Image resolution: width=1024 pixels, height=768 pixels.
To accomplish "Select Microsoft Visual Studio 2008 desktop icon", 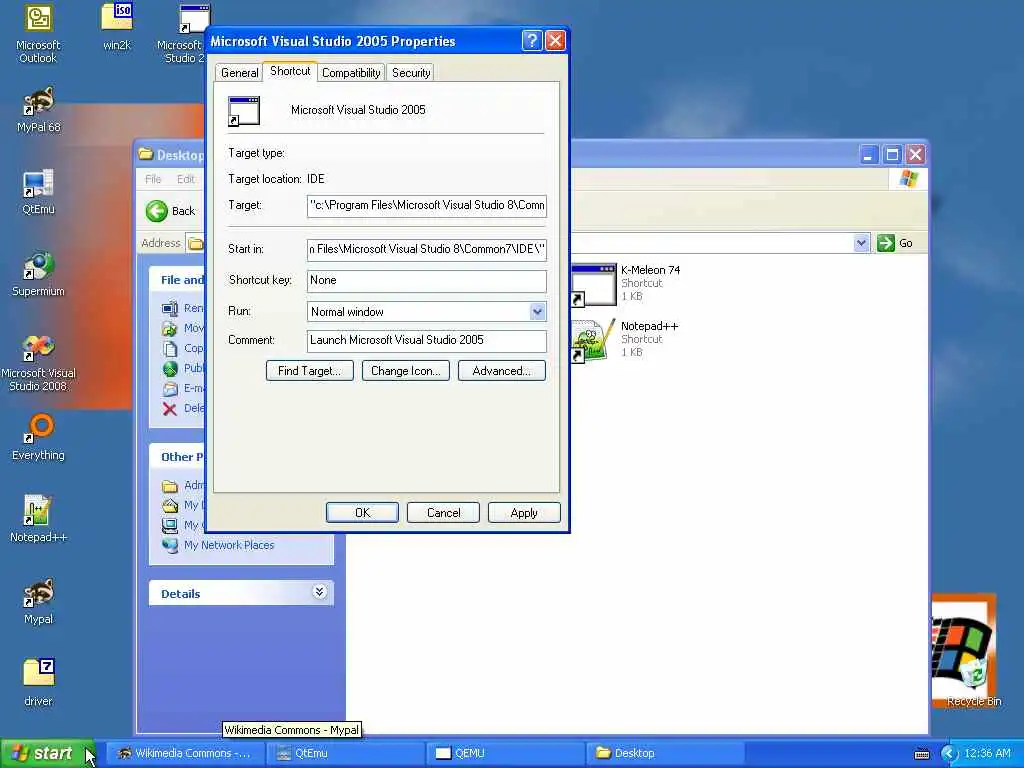I will [38, 363].
